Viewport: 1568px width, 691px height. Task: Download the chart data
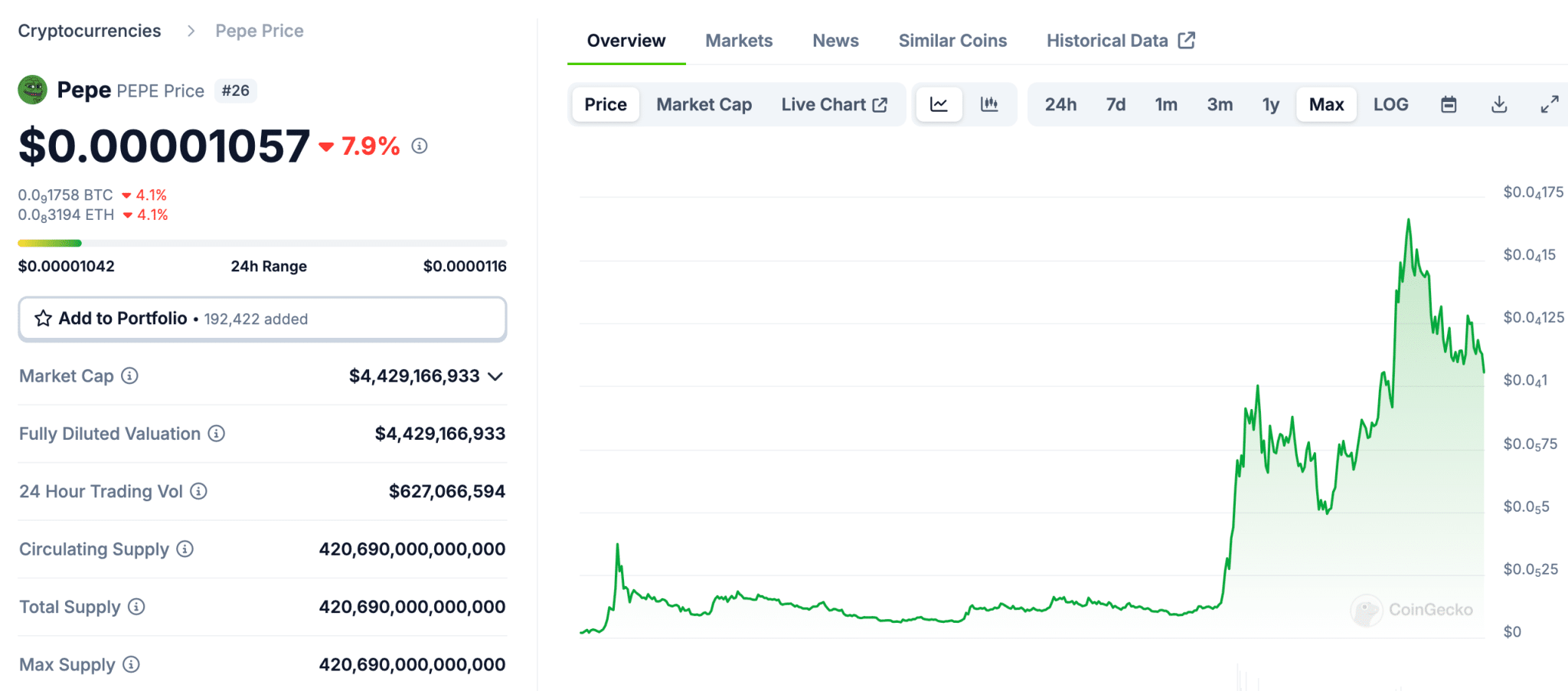pos(1499,104)
